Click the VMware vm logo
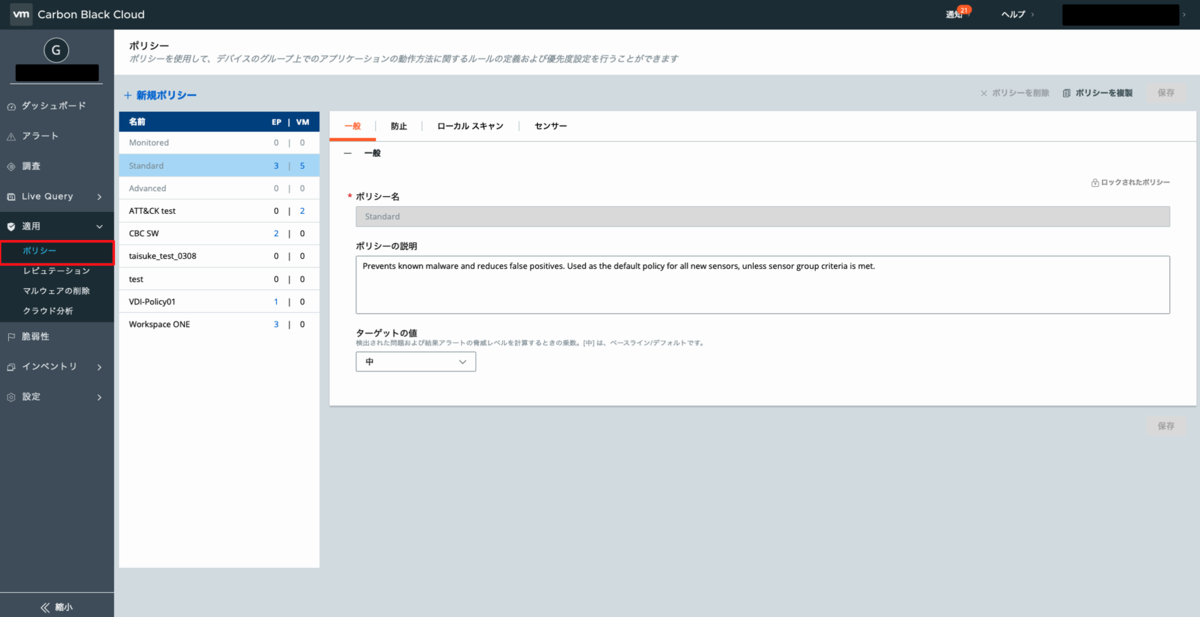 tap(20, 15)
